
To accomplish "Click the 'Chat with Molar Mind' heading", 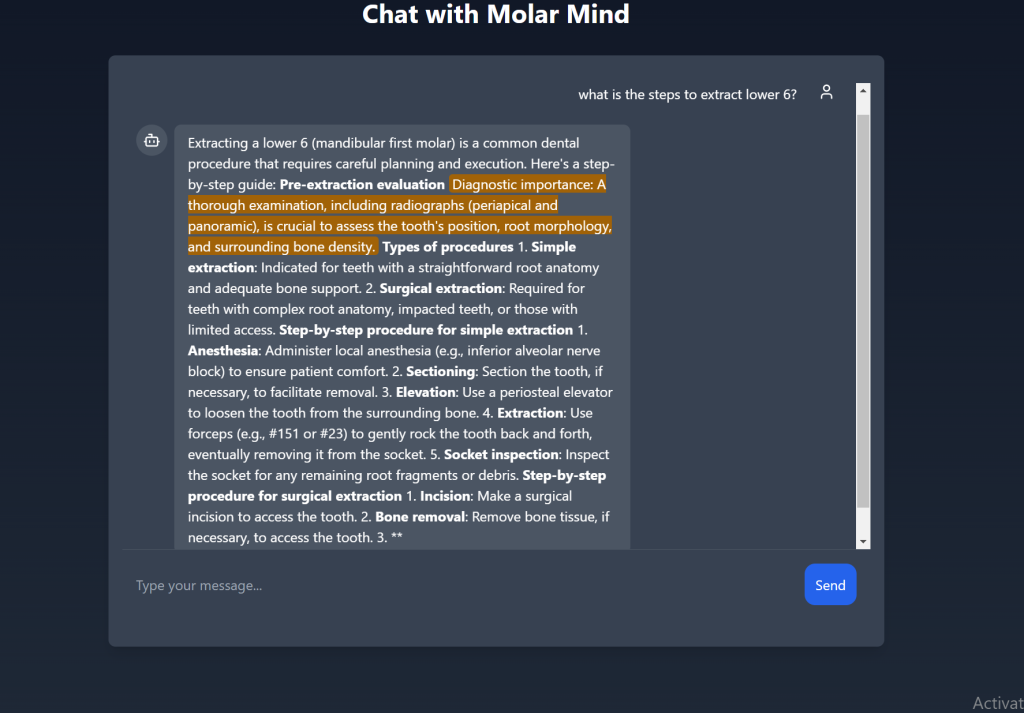I will (496, 15).
